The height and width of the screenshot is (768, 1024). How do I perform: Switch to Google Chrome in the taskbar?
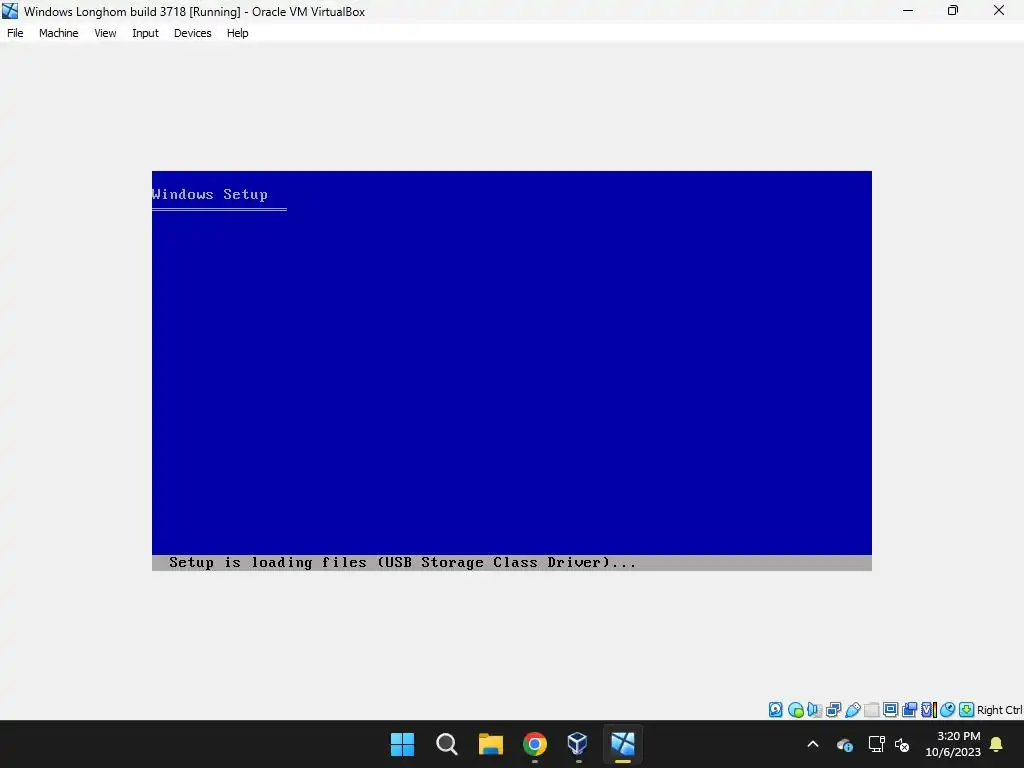[x=535, y=744]
